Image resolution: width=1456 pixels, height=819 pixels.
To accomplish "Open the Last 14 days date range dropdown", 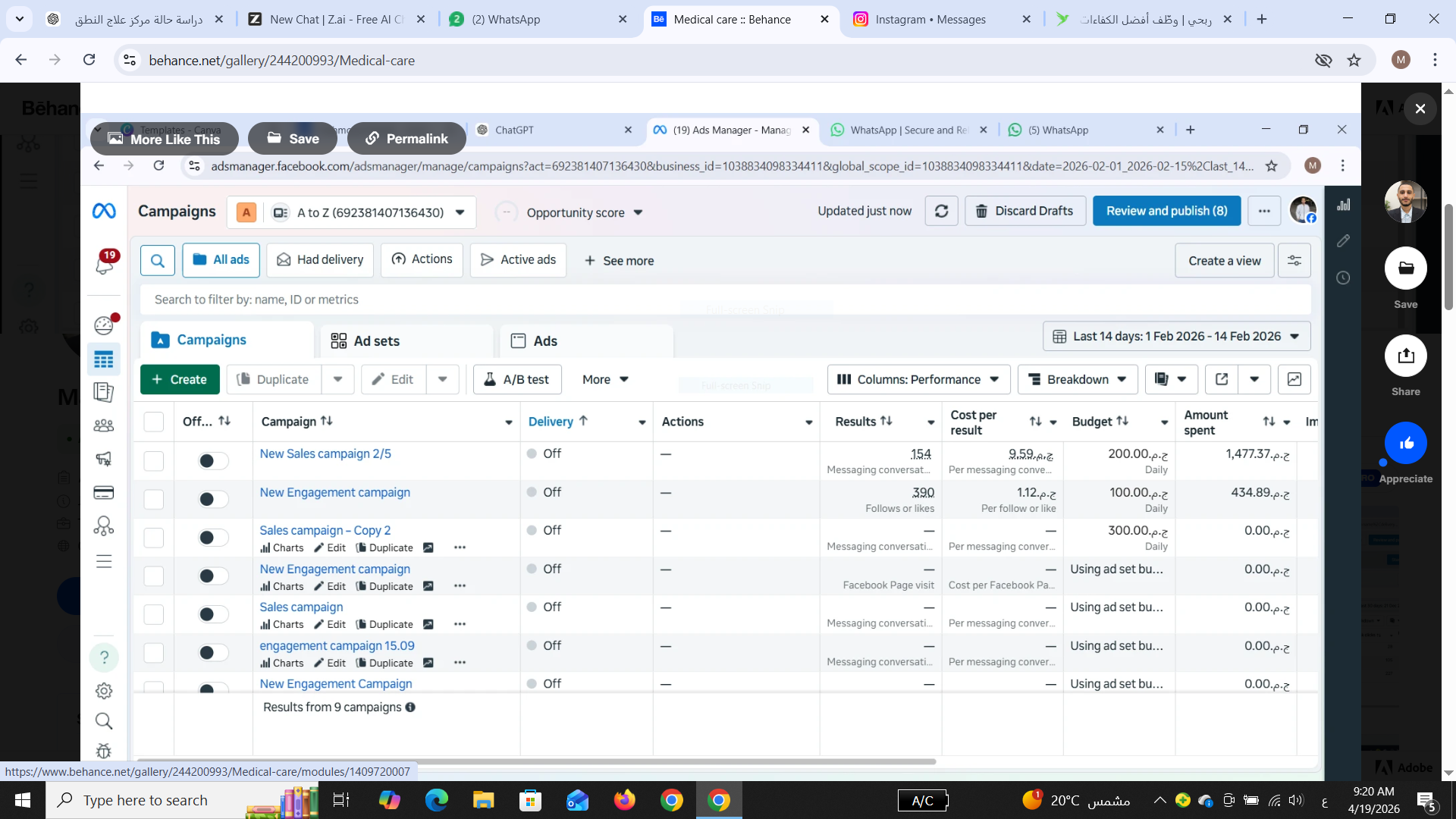I will (x=1176, y=337).
